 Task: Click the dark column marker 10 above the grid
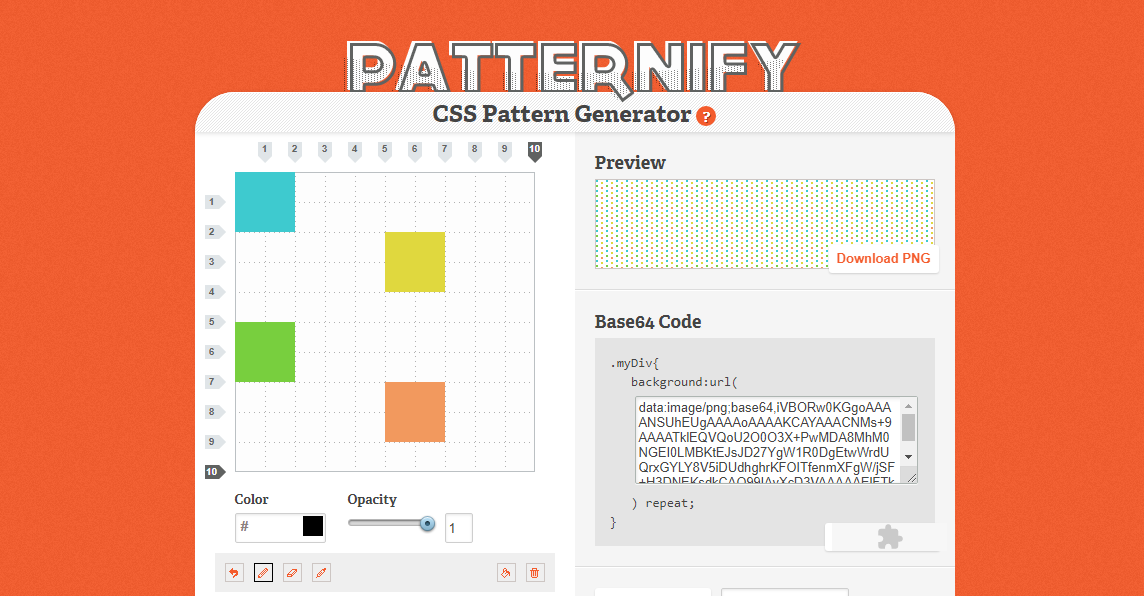tap(535, 151)
